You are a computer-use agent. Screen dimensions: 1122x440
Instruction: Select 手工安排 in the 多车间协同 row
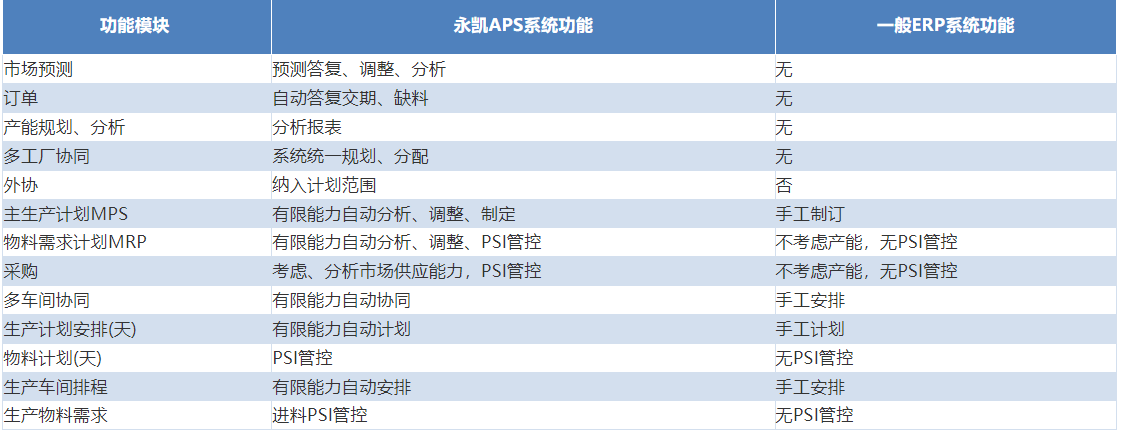click(x=945, y=300)
